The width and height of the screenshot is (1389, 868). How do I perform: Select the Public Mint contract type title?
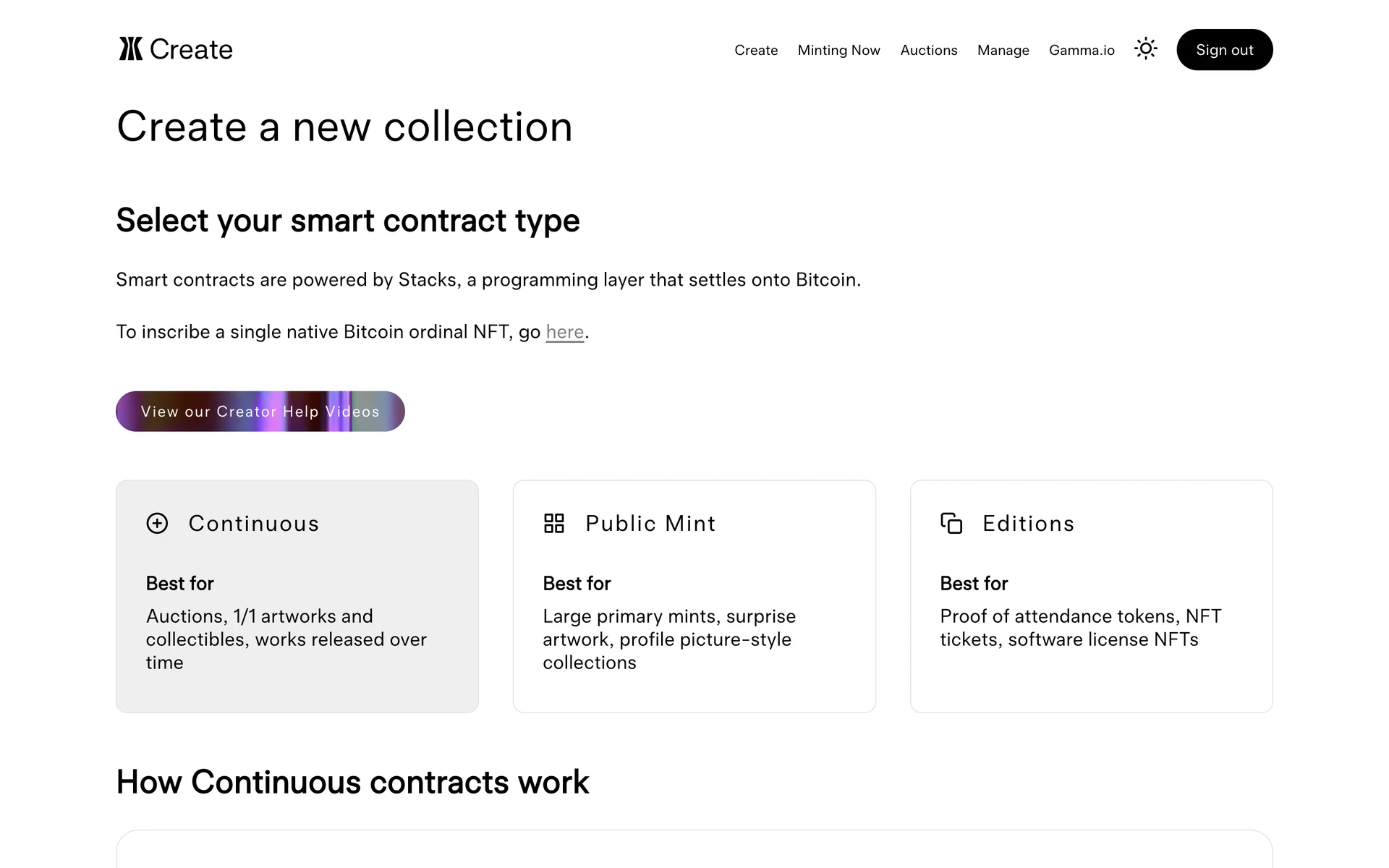(650, 524)
